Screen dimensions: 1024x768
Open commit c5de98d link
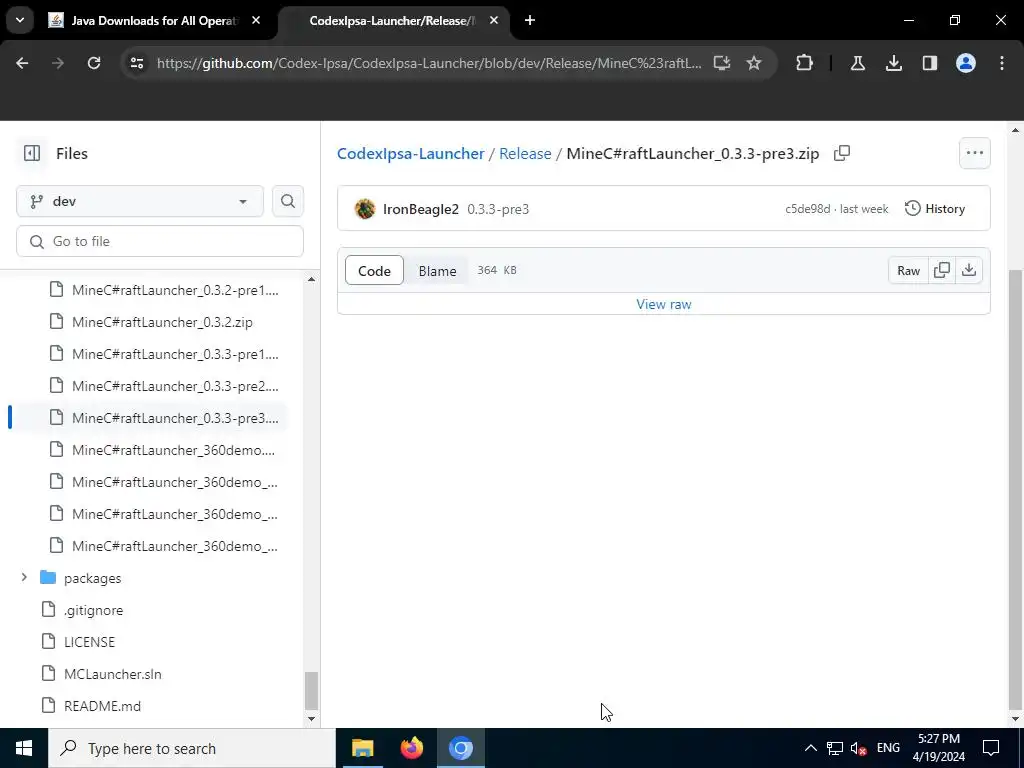coord(807,209)
